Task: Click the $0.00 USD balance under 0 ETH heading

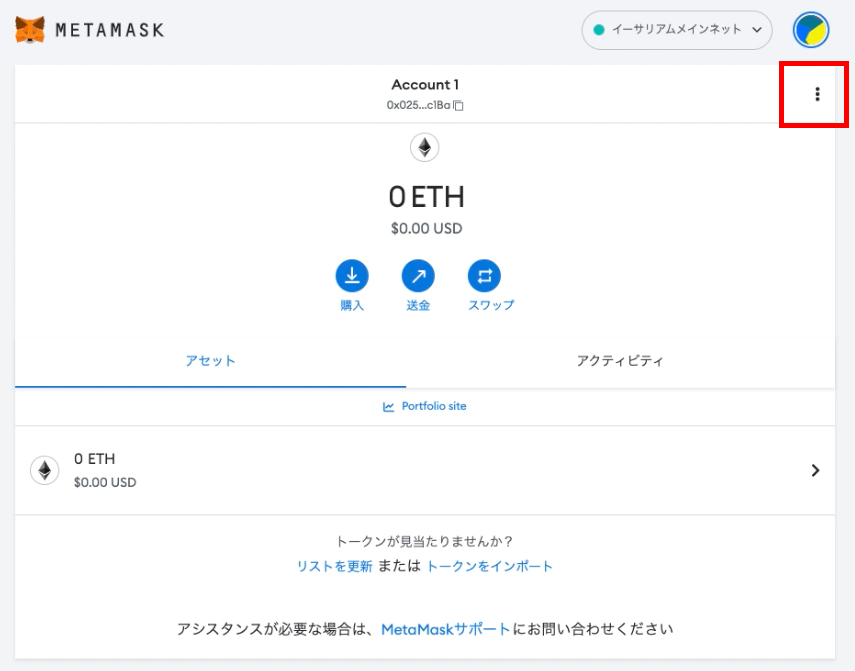Action: (x=426, y=228)
